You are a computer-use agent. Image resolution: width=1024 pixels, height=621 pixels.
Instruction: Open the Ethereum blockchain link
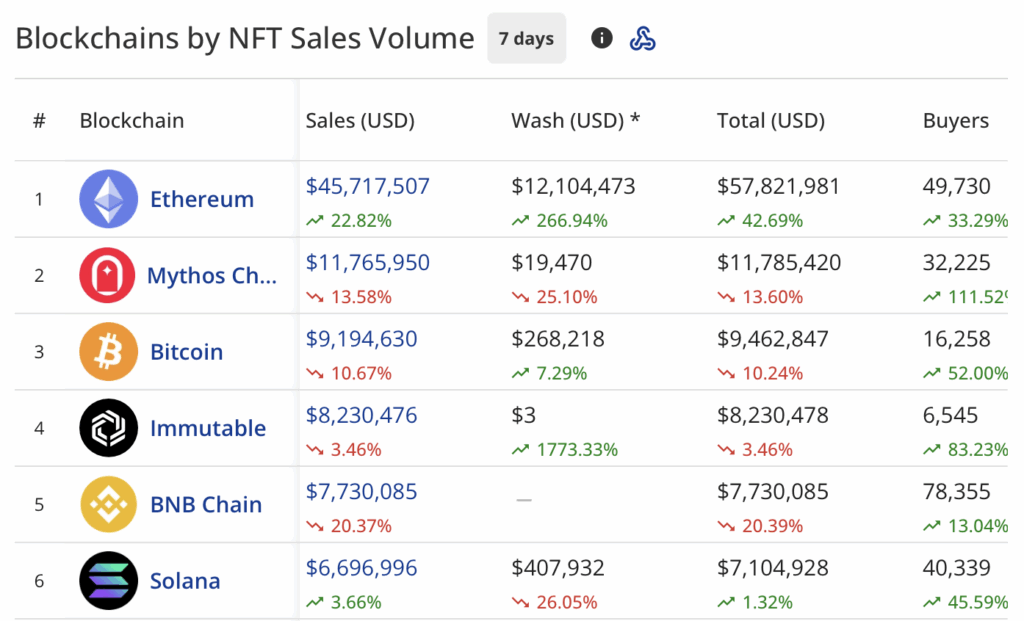[x=202, y=199]
